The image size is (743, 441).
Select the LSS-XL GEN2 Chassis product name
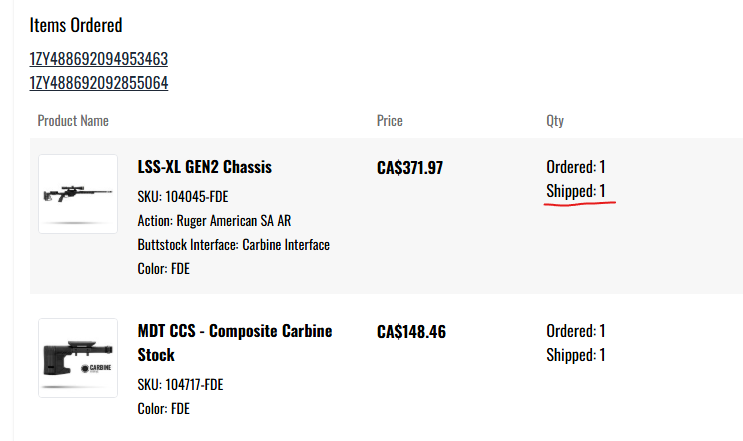click(204, 167)
